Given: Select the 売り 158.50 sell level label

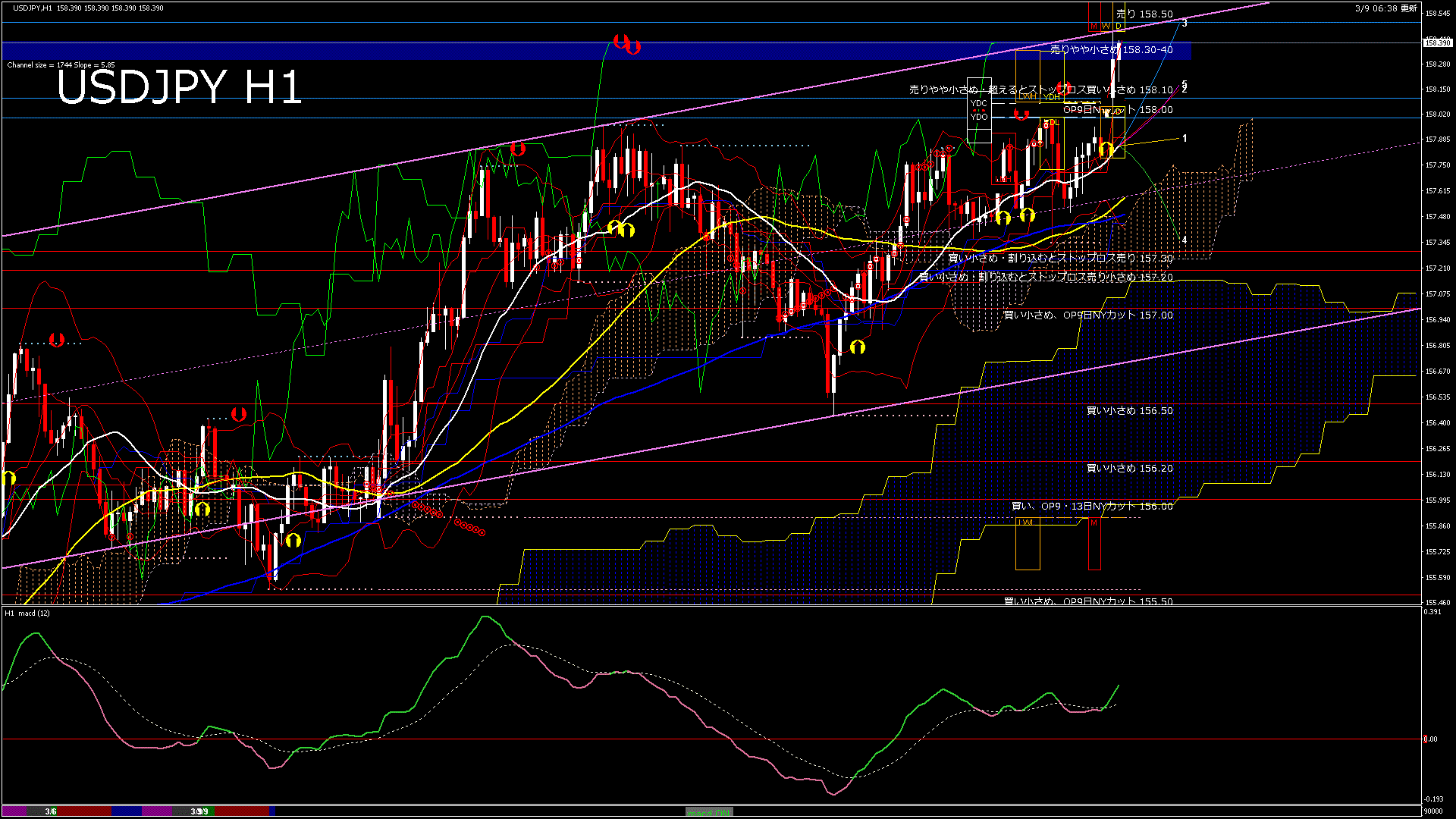Looking at the screenshot, I should [1144, 14].
